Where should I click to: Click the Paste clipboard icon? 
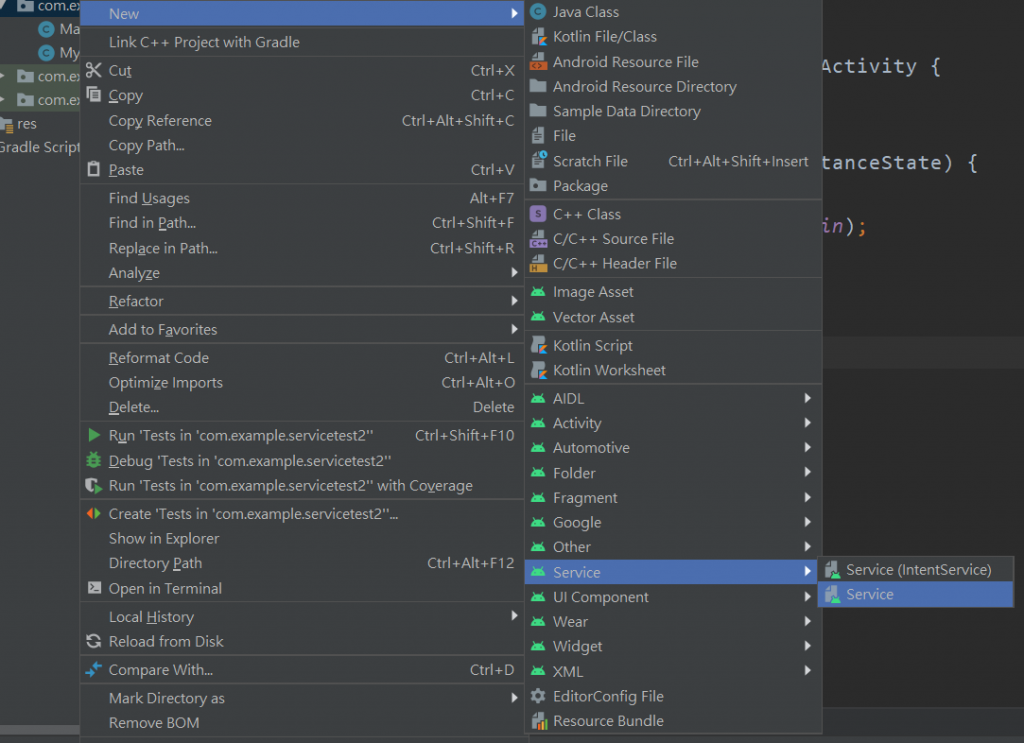[x=94, y=169]
